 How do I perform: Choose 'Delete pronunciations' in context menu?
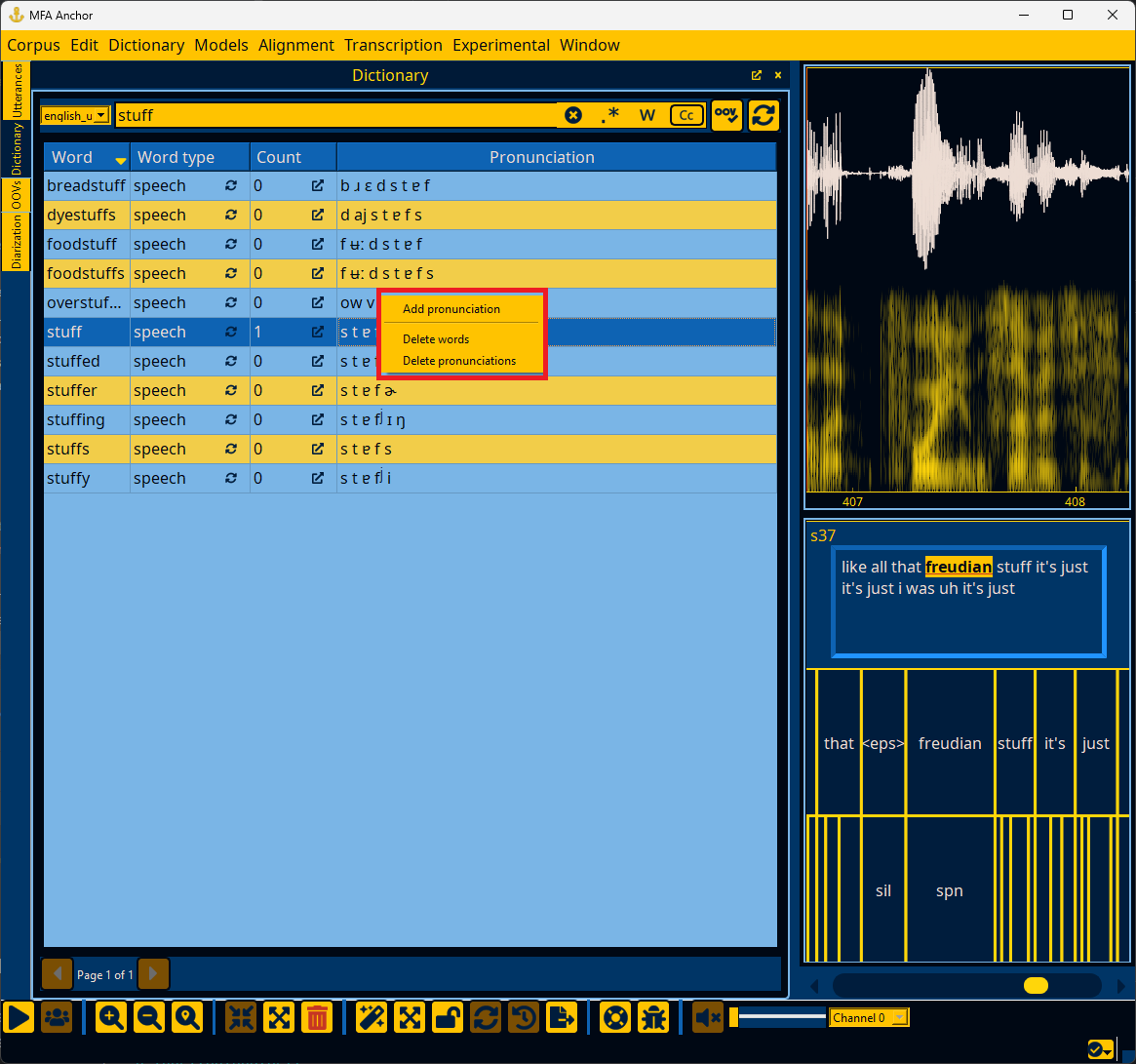(461, 361)
